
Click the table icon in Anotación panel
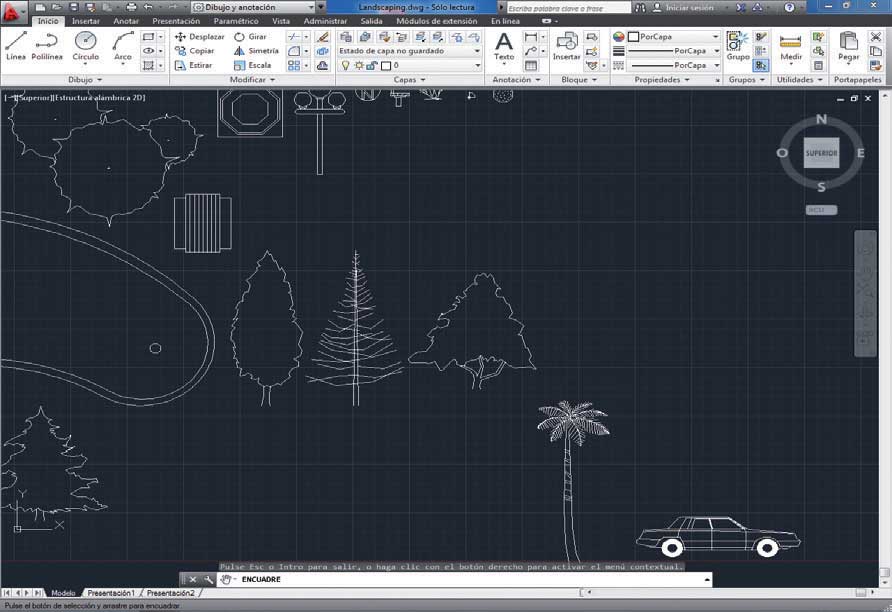tap(531, 65)
